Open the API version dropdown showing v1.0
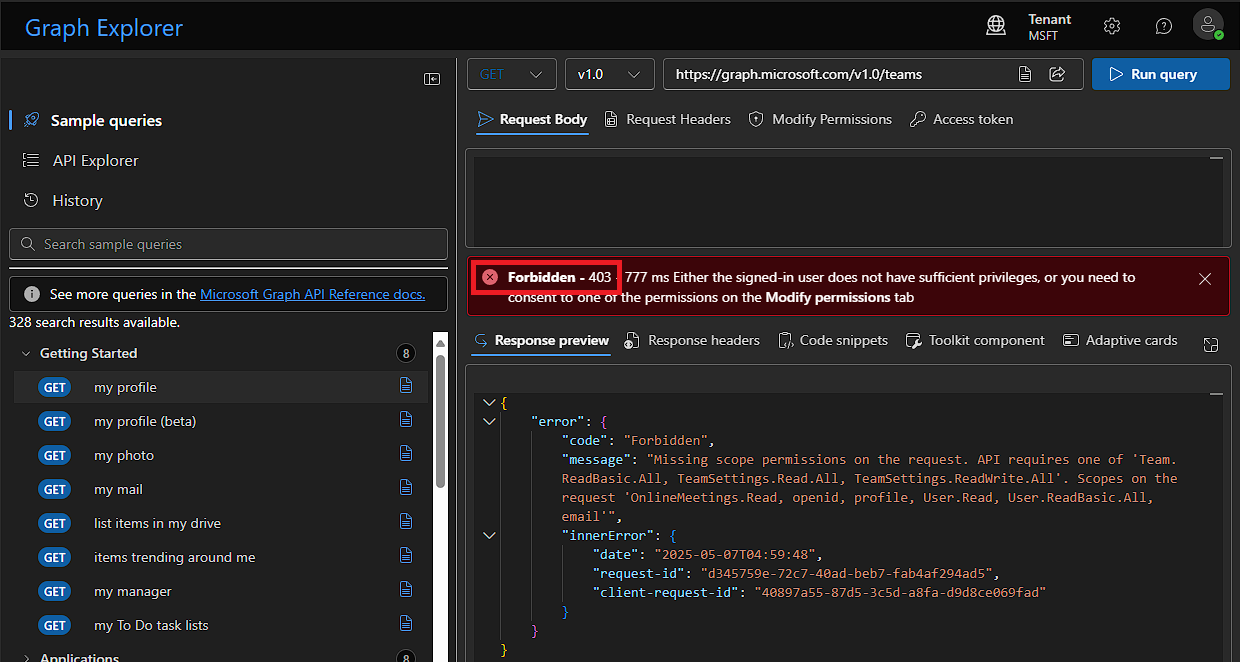The width and height of the screenshot is (1240, 662). pos(609,73)
